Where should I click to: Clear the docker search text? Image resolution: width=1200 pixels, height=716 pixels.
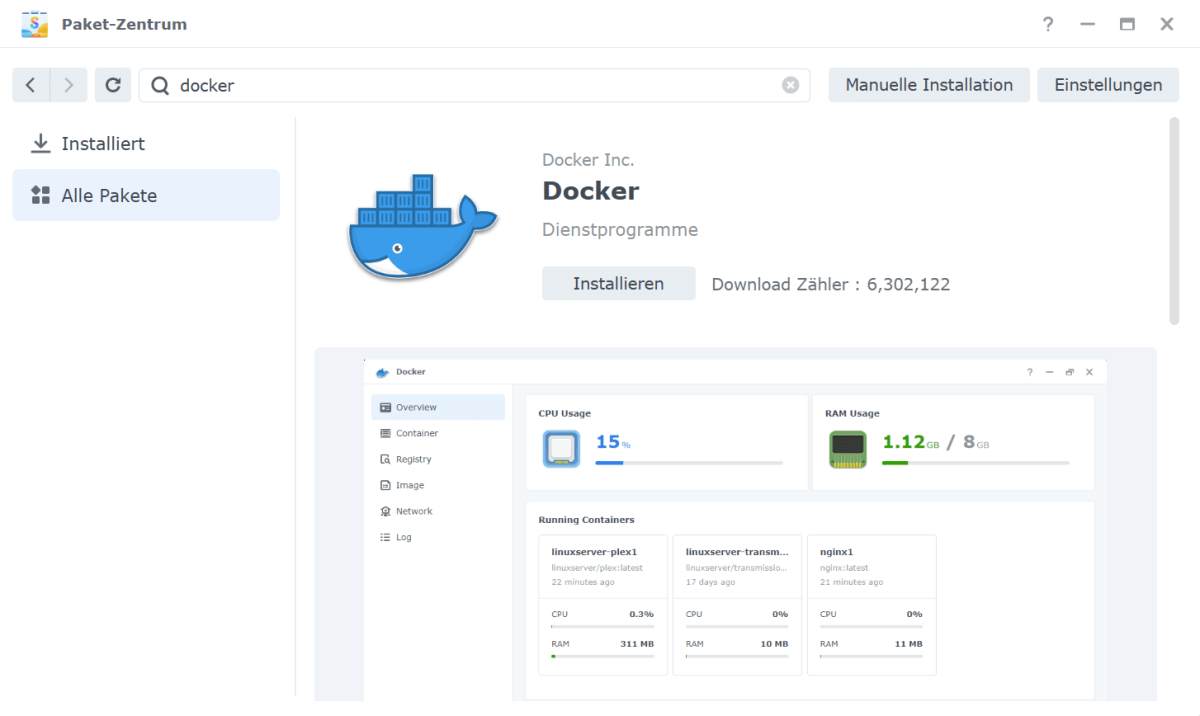tap(790, 86)
